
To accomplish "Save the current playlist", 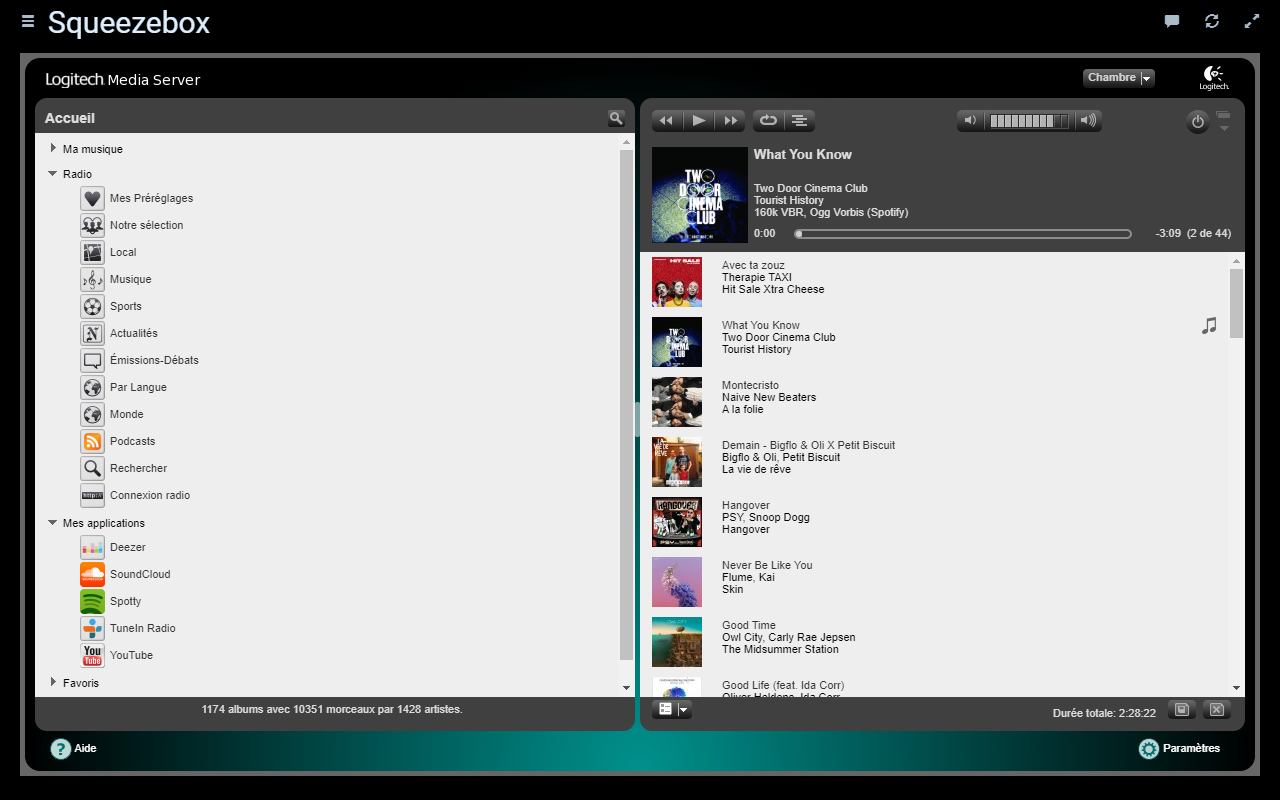I will [x=1182, y=709].
